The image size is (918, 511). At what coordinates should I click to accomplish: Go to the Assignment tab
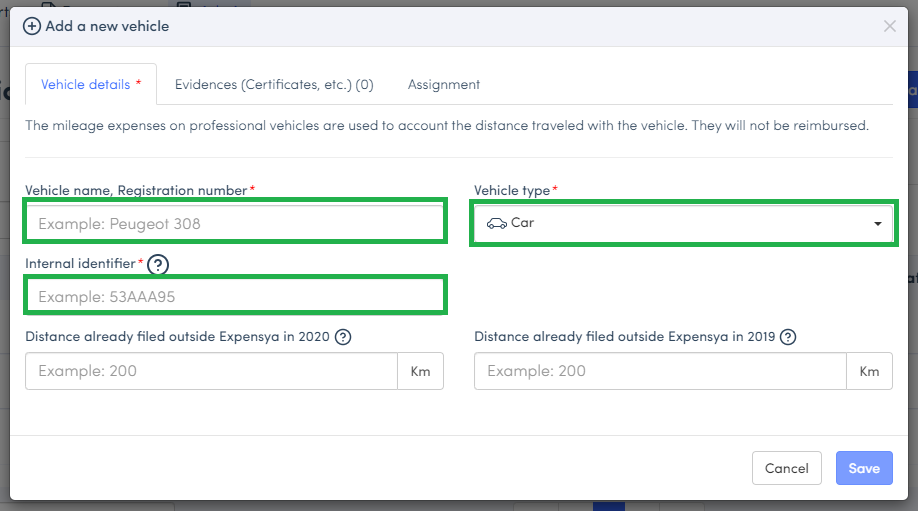click(x=443, y=85)
